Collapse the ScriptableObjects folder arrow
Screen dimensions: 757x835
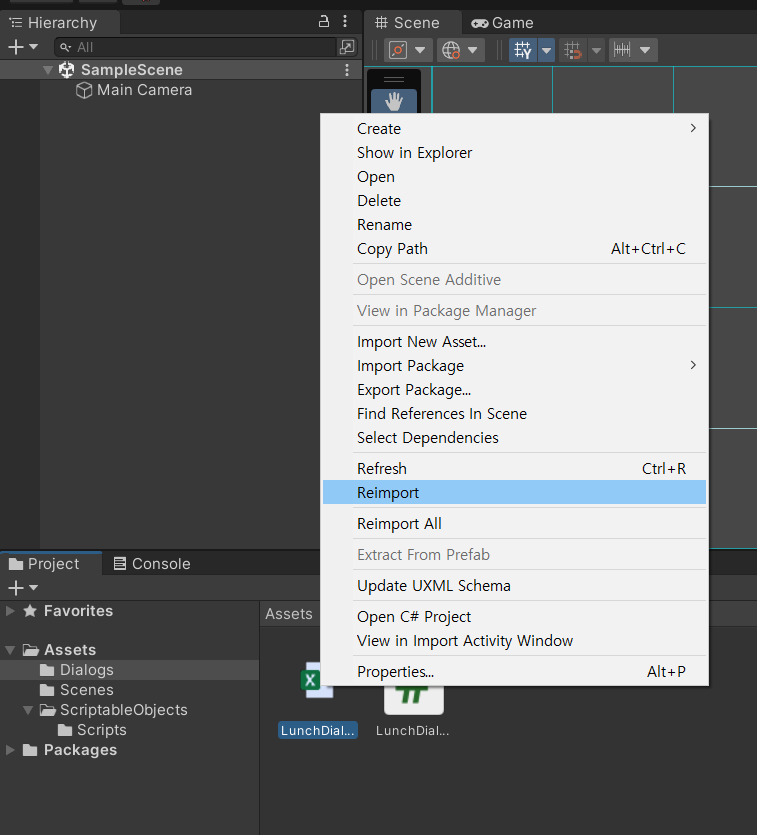(x=28, y=710)
